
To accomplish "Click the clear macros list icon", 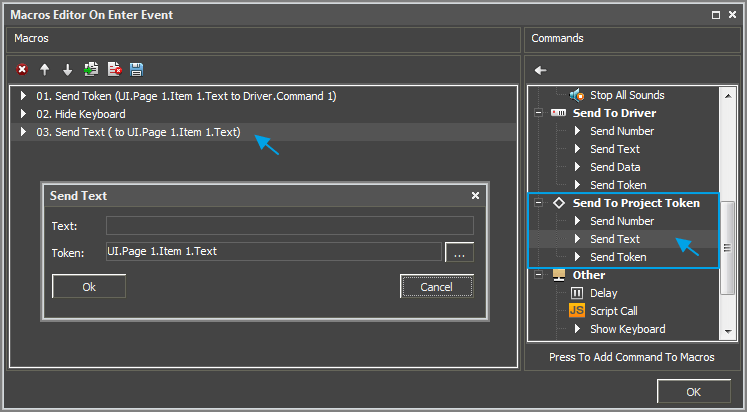I will [x=114, y=70].
